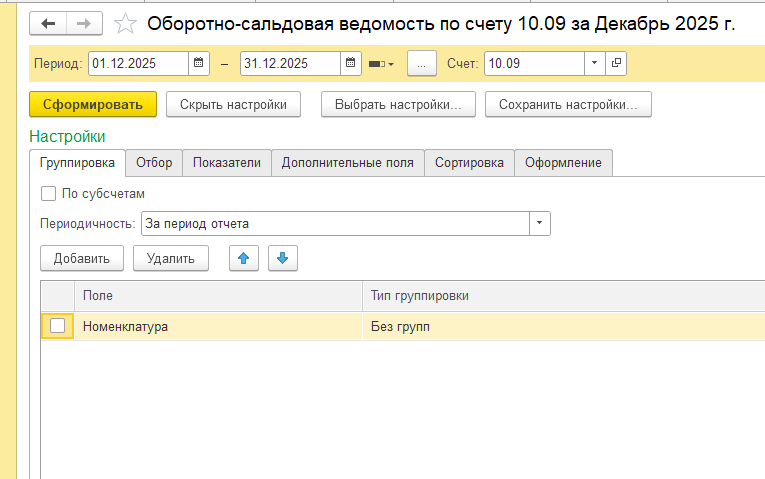The height and width of the screenshot is (479, 765).
Task: Open calendar for the start date 01.12.2025
Action: (199, 63)
